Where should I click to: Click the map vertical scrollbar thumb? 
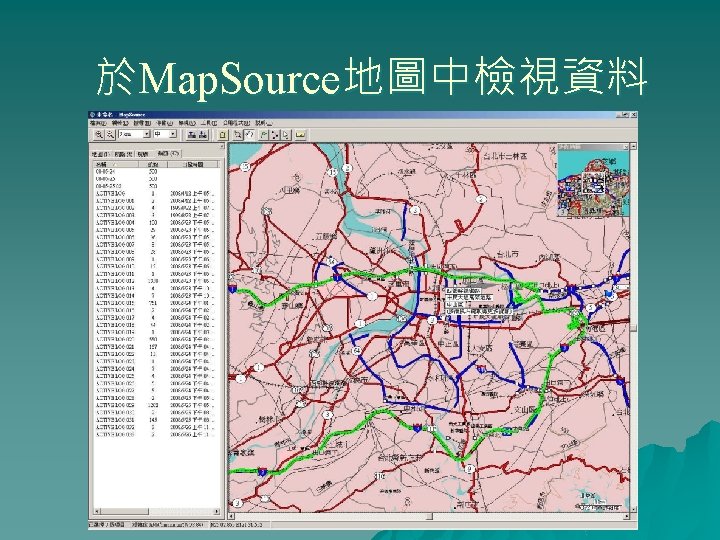634,328
